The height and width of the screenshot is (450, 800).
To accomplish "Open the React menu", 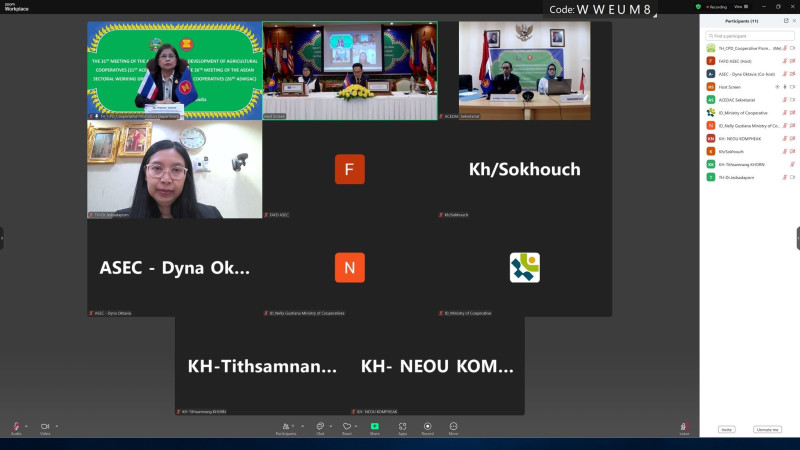I will point(347,428).
